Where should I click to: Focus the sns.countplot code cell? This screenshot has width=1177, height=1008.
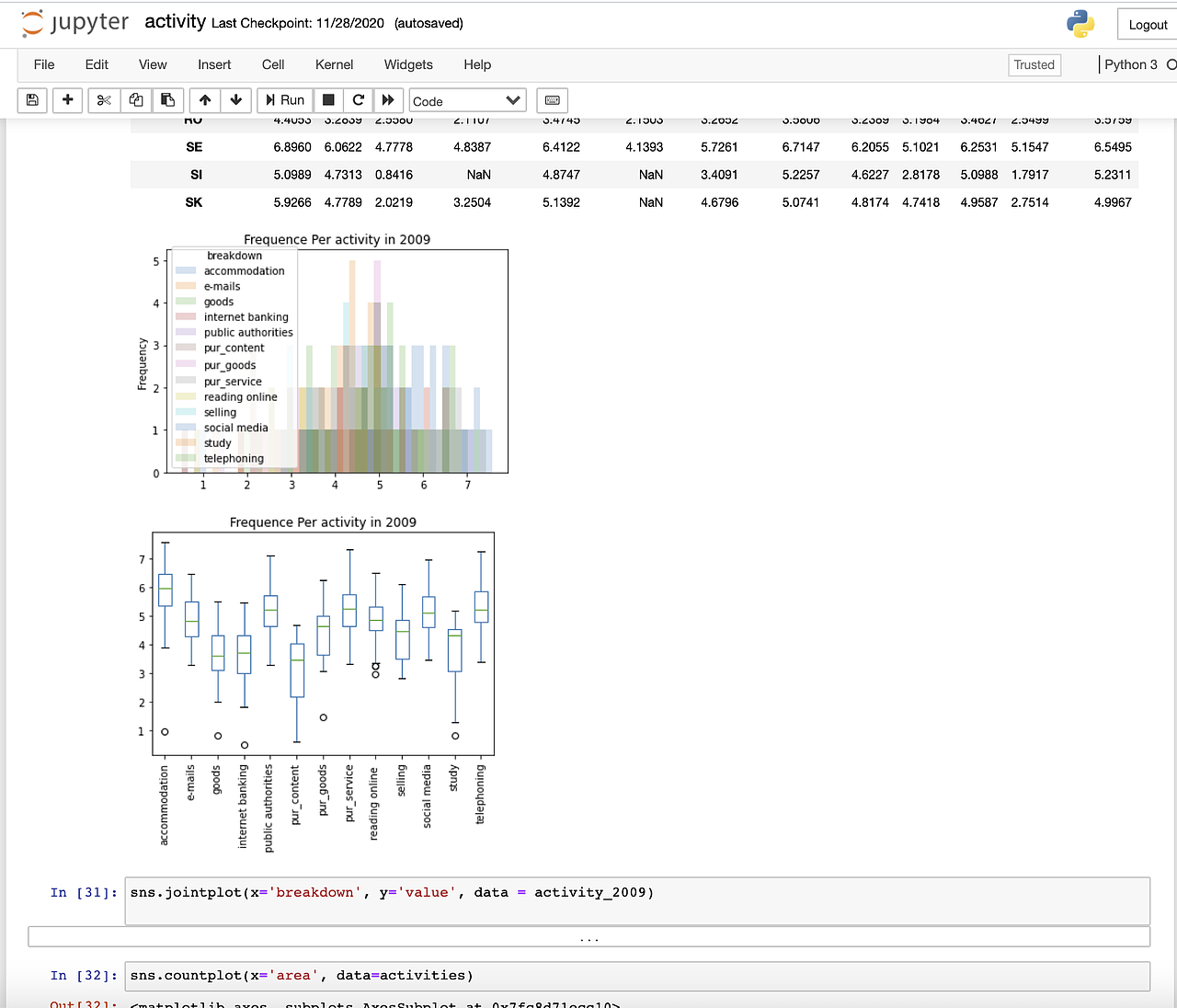click(638, 976)
